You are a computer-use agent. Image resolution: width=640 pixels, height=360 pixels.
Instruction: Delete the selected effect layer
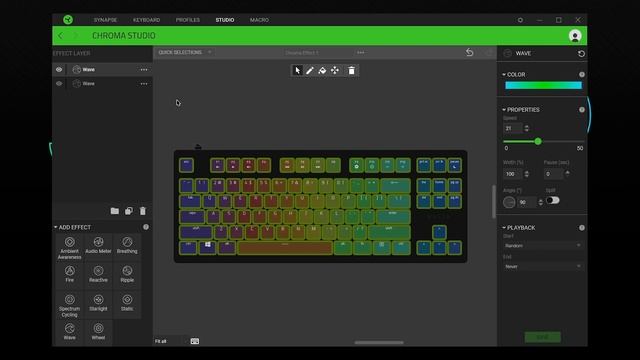click(143, 211)
